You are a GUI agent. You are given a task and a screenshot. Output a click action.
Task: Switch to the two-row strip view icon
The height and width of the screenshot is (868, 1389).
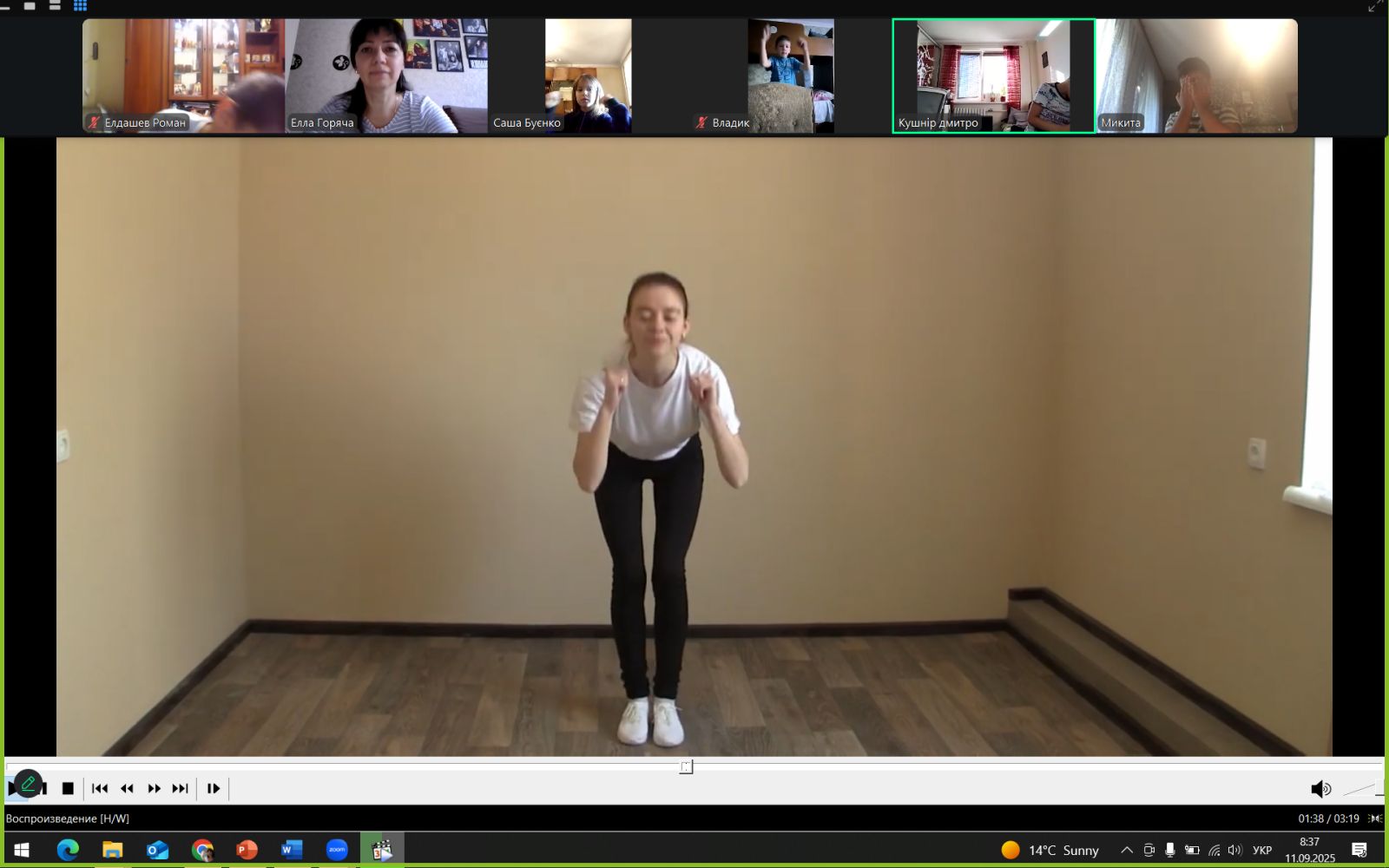tap(55, 6)
